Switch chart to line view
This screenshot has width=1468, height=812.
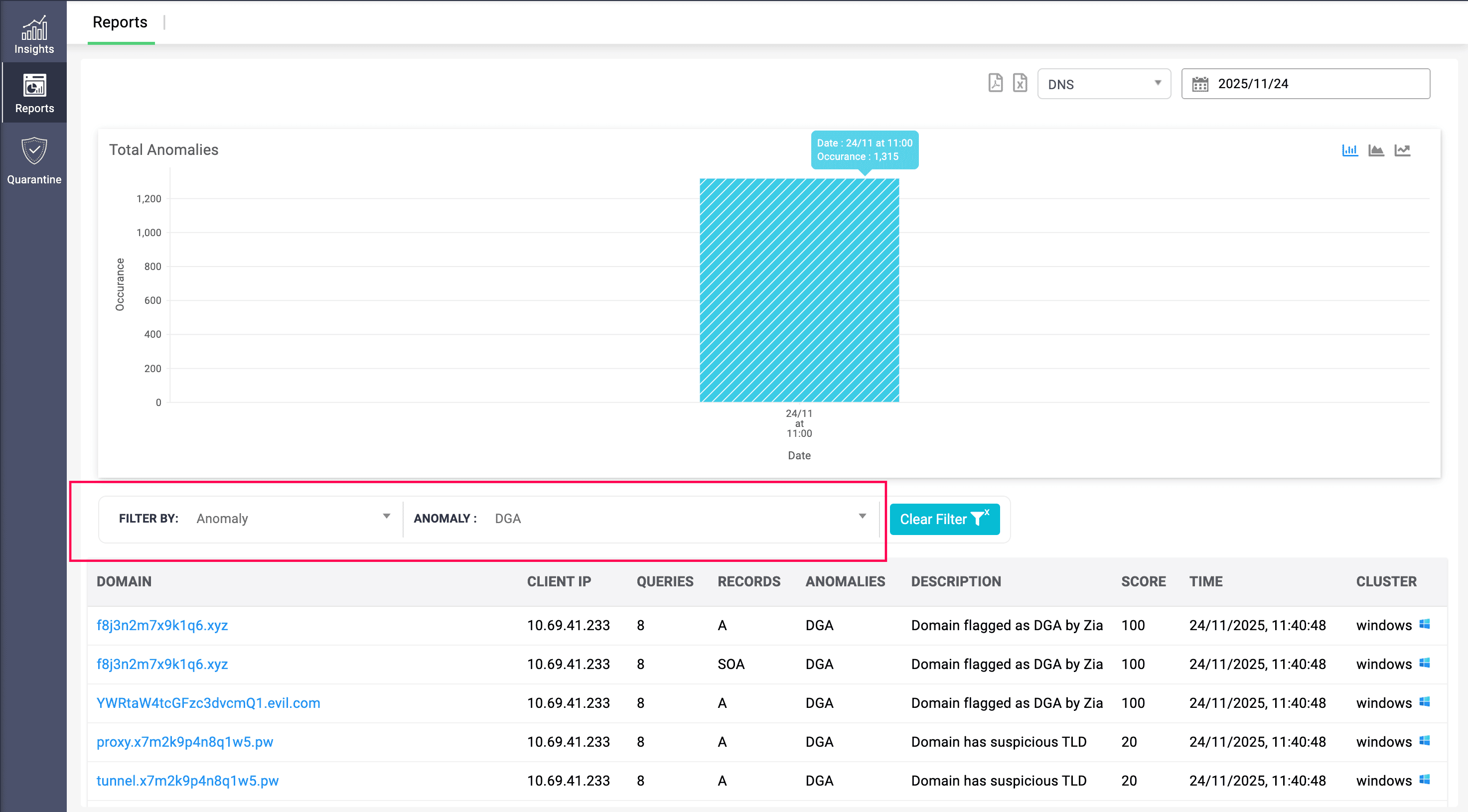coord(1402,150)
